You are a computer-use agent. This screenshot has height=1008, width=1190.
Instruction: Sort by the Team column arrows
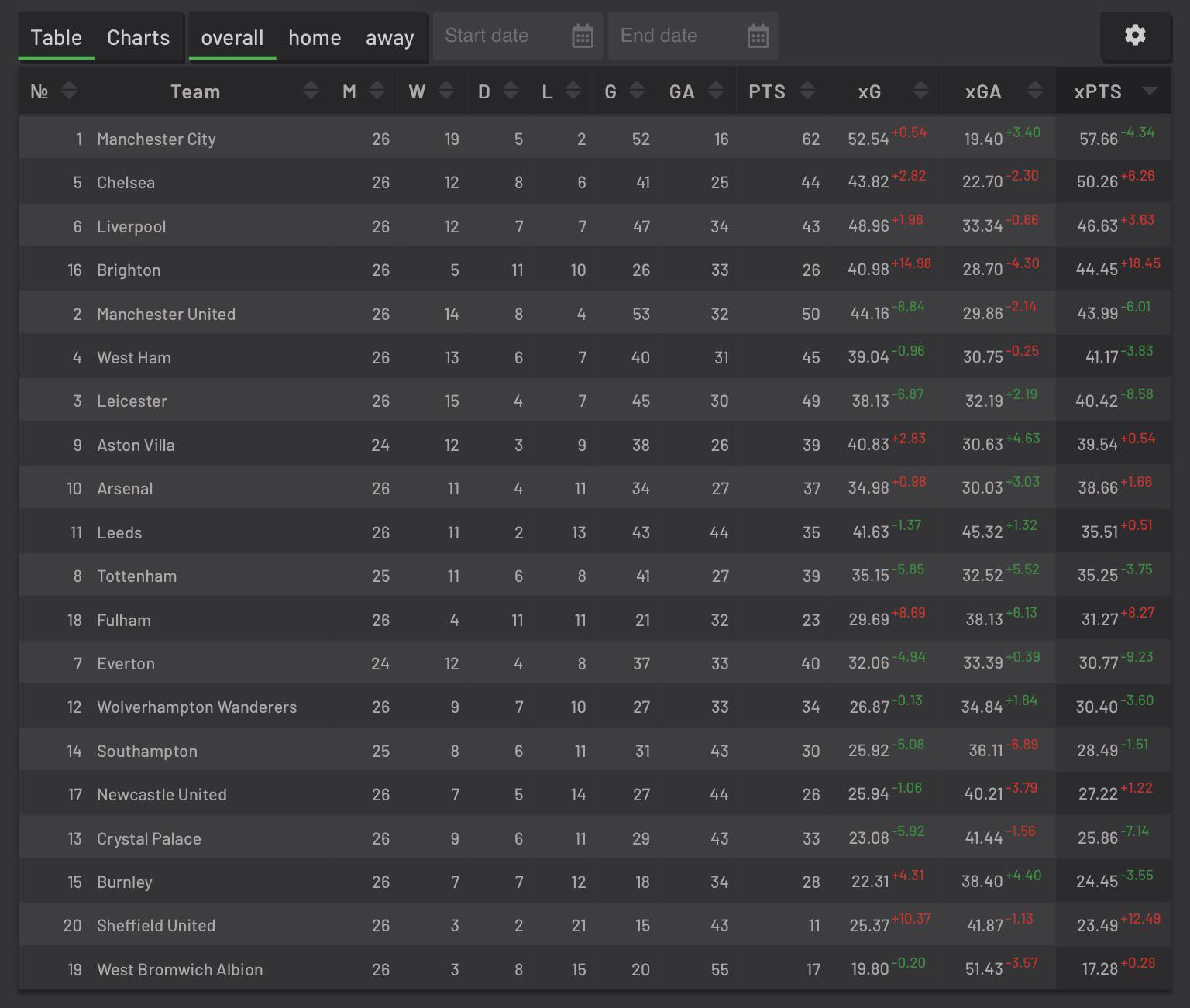311,91
